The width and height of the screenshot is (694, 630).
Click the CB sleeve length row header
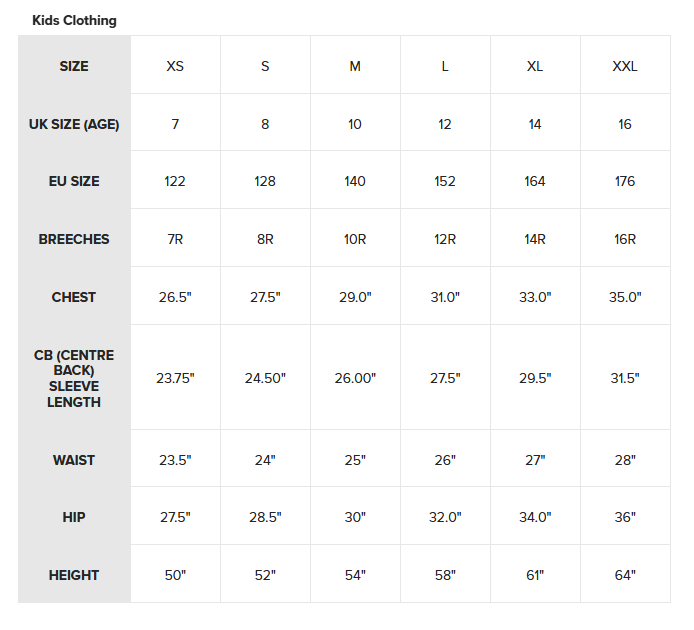click(74, 378)
